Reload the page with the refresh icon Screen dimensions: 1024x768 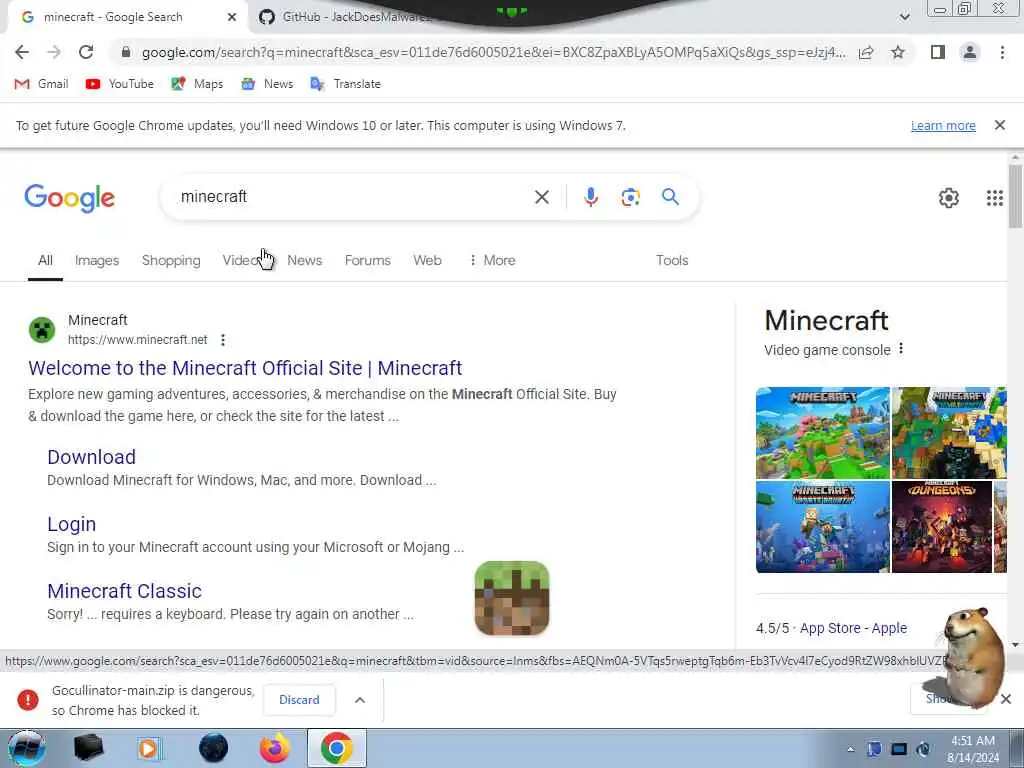pos(86,52)
